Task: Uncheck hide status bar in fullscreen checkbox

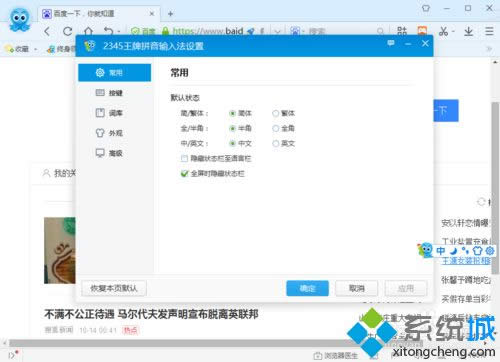Action: (x=184, y=174)
